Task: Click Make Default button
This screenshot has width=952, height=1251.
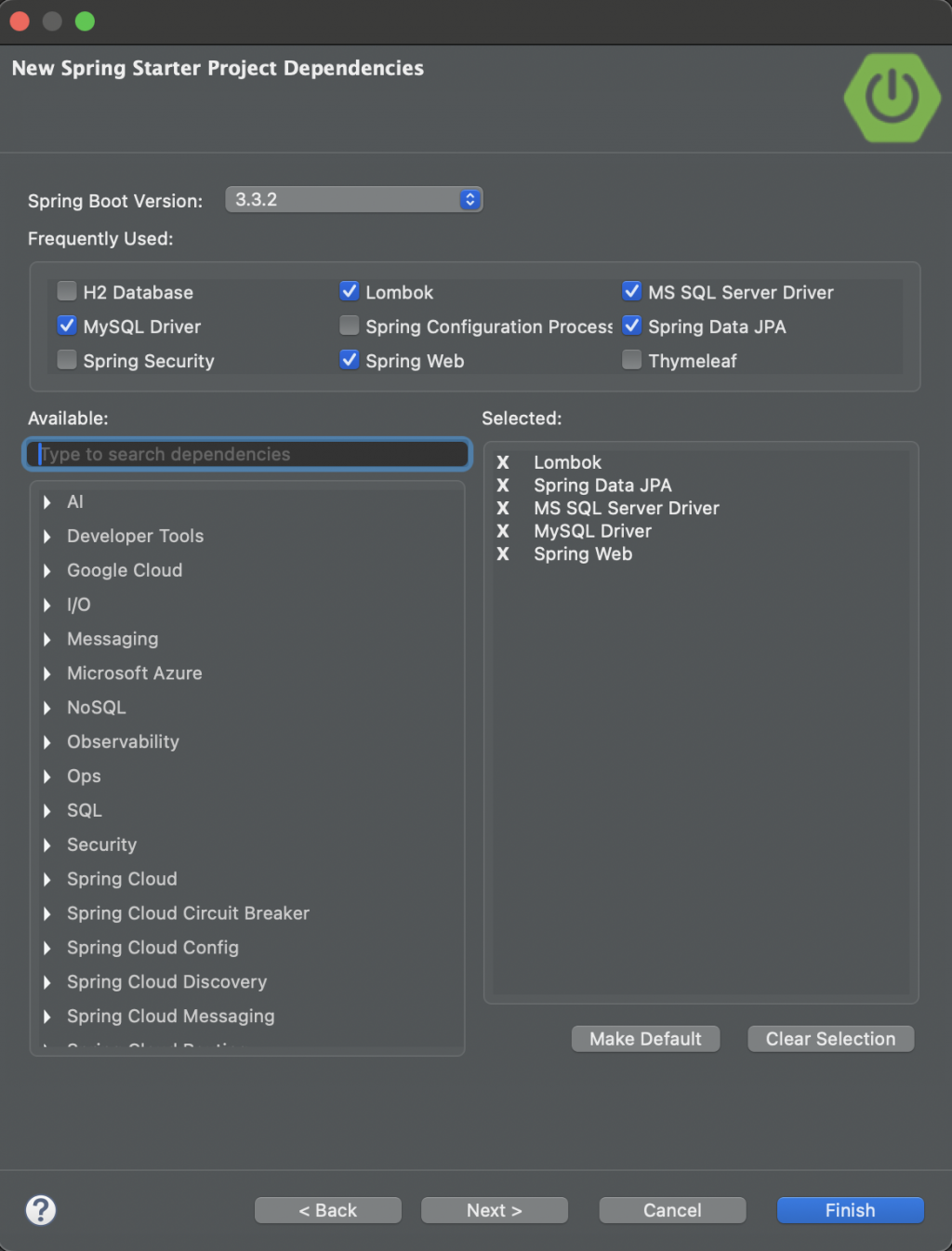Action: pyautogui.click(x=646, y=1039)
